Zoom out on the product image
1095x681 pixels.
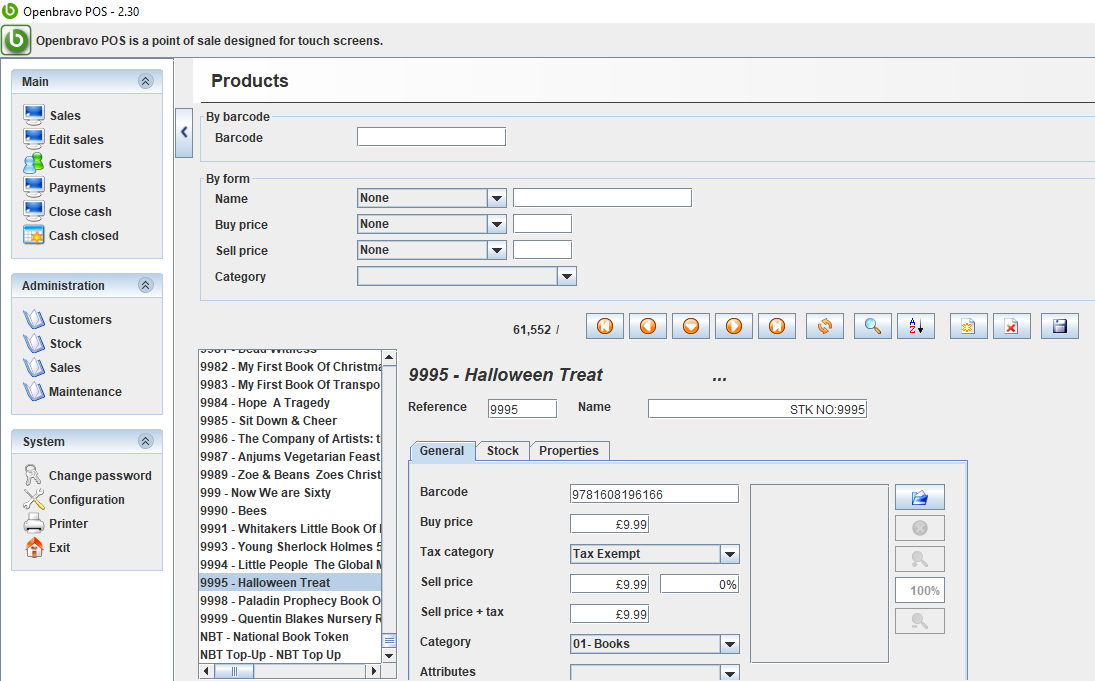[920, 620]
